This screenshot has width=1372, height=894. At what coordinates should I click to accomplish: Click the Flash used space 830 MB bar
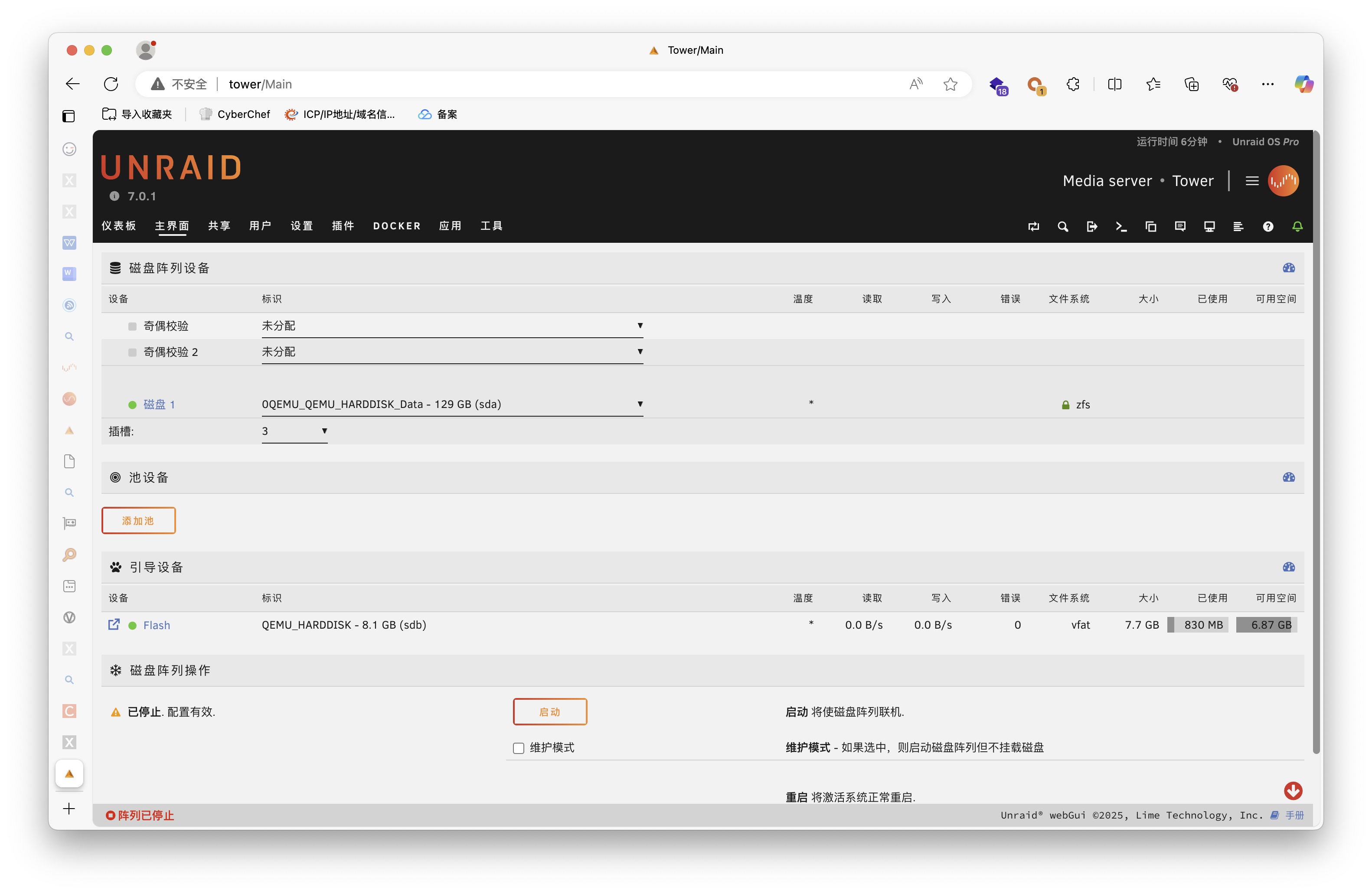1197,625
